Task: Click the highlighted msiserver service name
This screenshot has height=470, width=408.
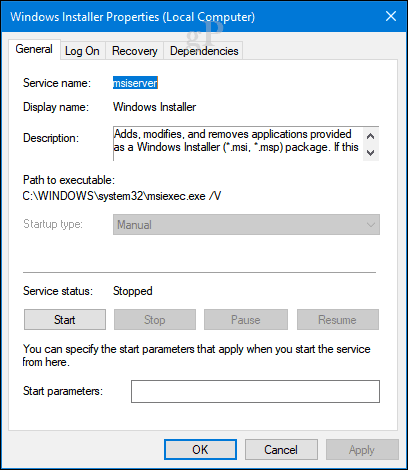Action: 135,83
